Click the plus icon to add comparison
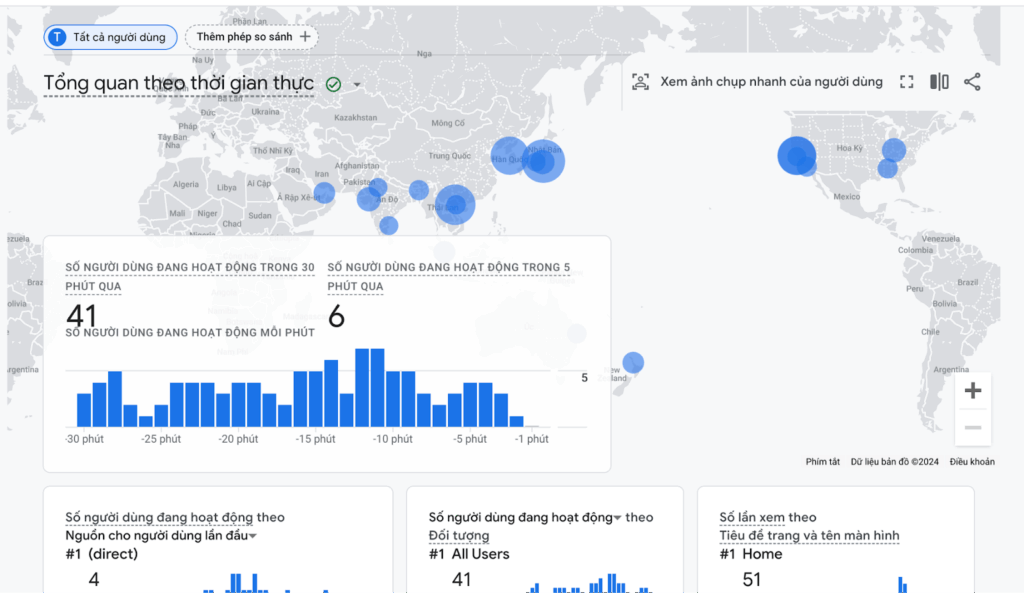Image resolution: width=1024 pixels, height=593 pixels. pyautogui.click(x=306, y=37)
